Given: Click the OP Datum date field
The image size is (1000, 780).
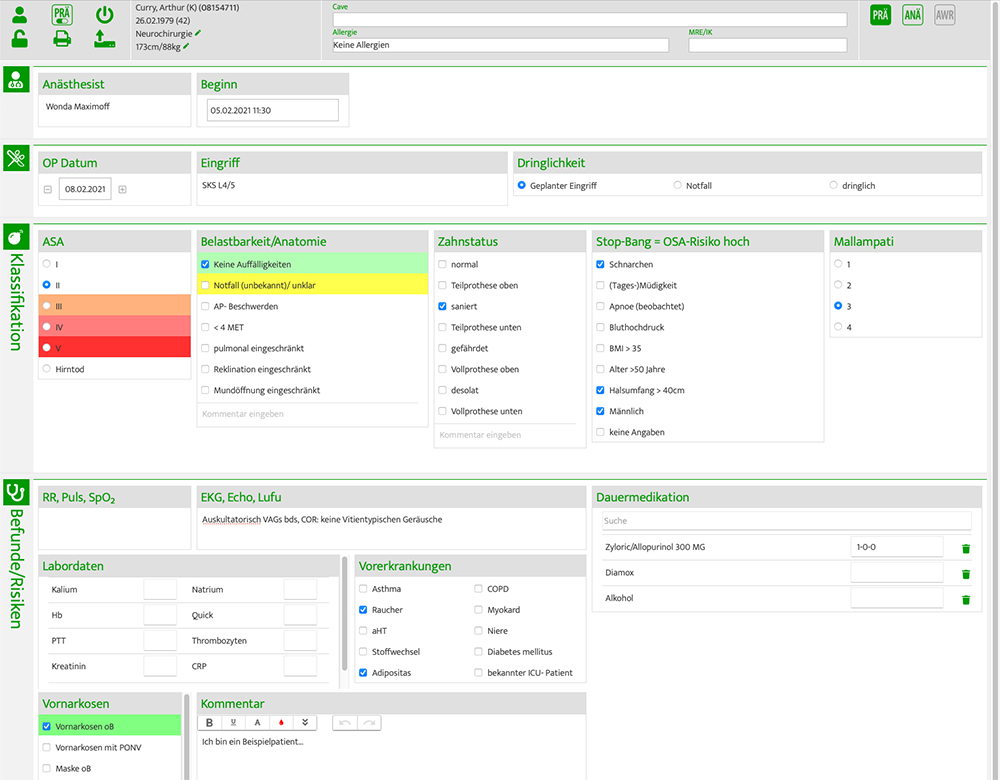Looking at the screenshot, I should (85, 189).
